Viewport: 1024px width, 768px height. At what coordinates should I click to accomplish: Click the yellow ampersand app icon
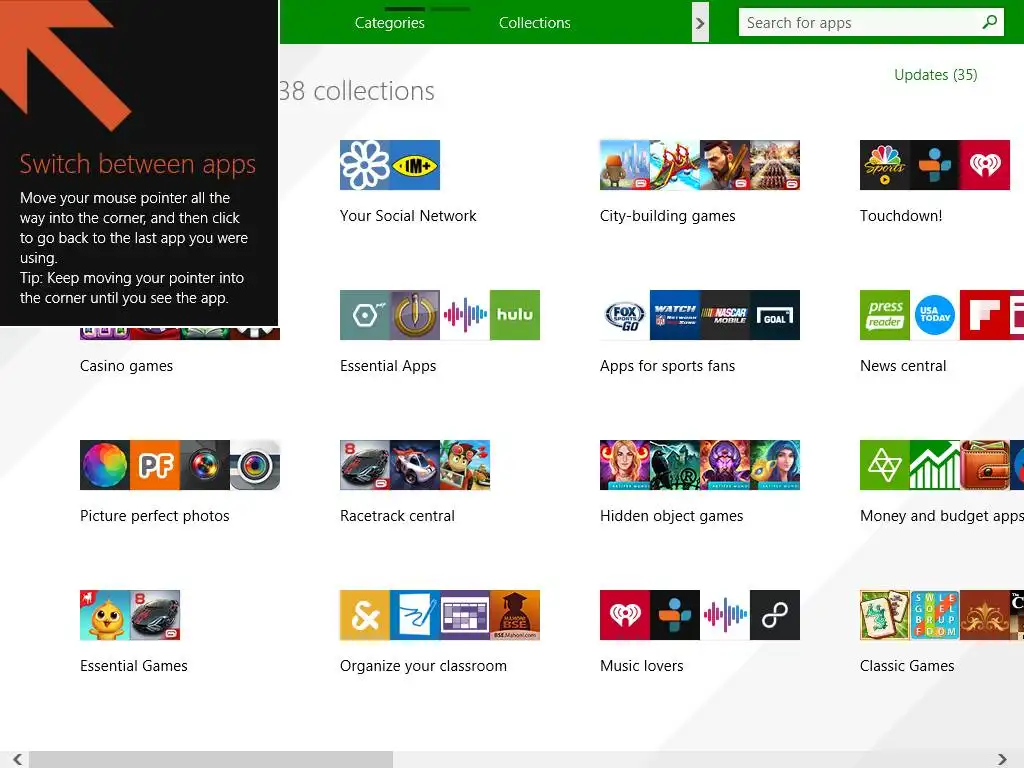(x=364, y=615)
